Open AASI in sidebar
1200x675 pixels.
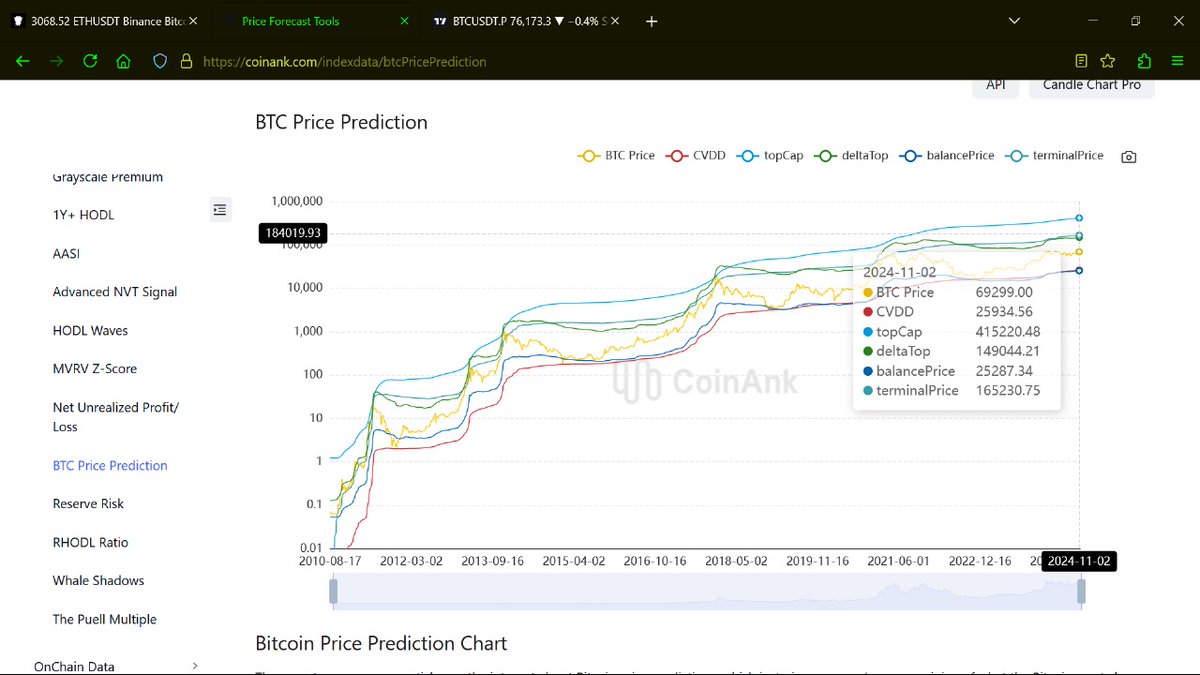[66, 254]
